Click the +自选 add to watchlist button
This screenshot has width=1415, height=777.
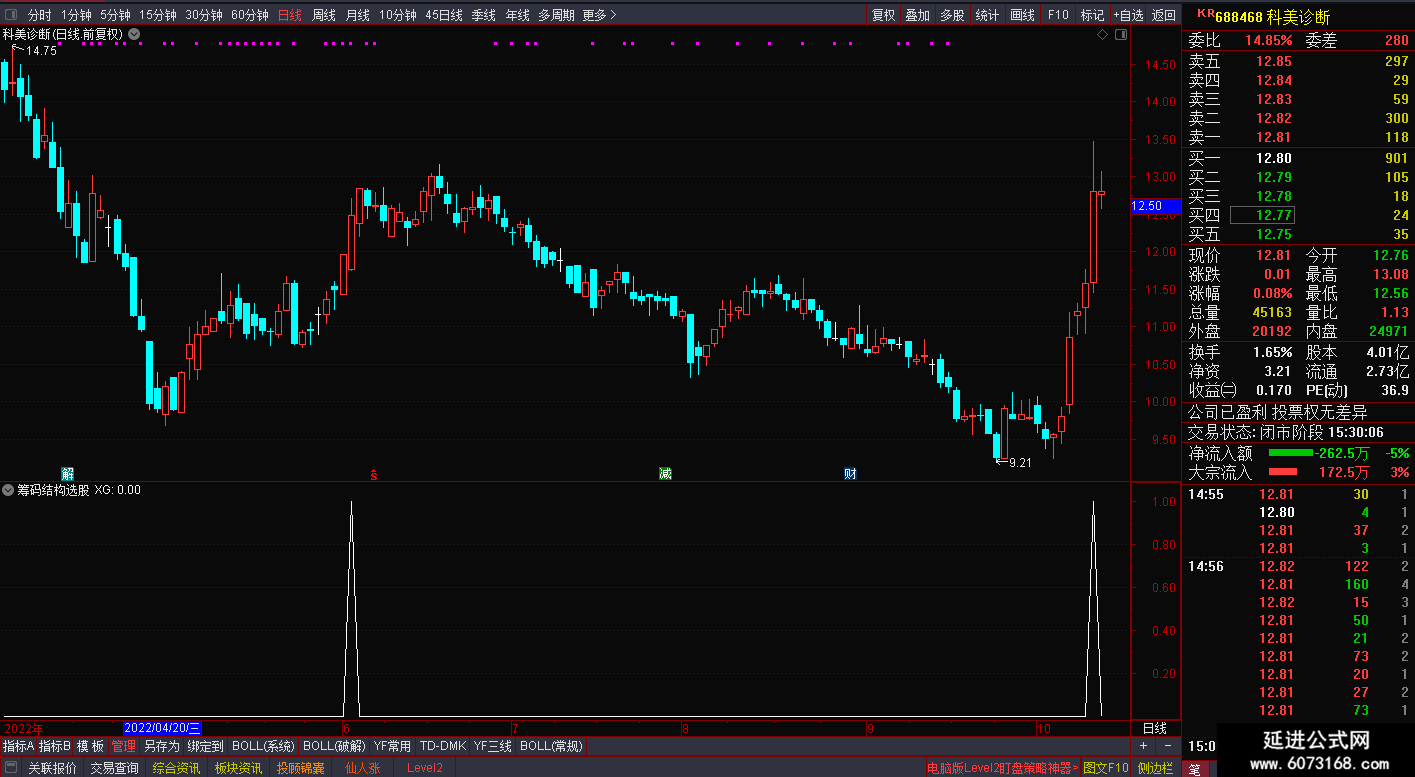pos(1128,15)
